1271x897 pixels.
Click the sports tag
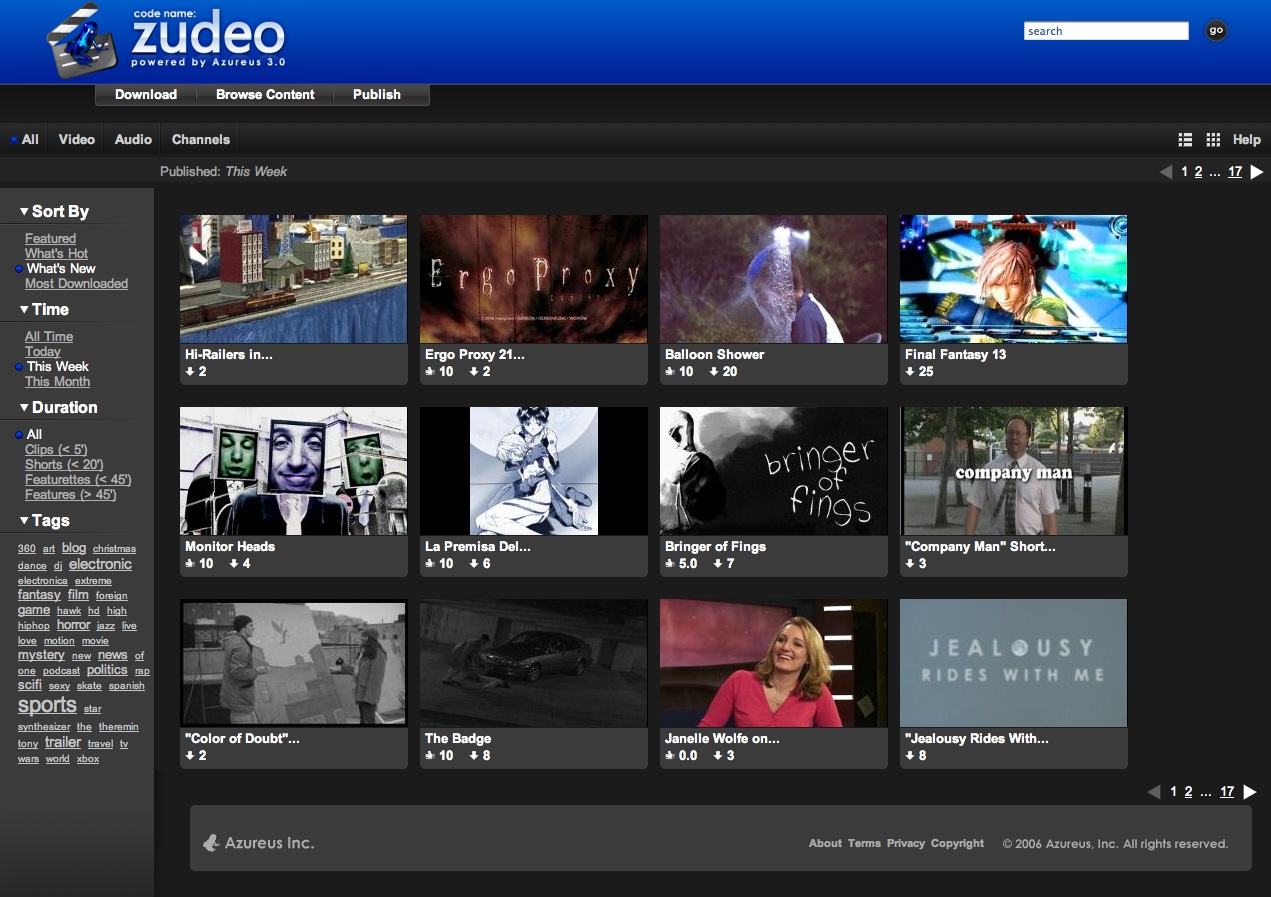[47, 705]
